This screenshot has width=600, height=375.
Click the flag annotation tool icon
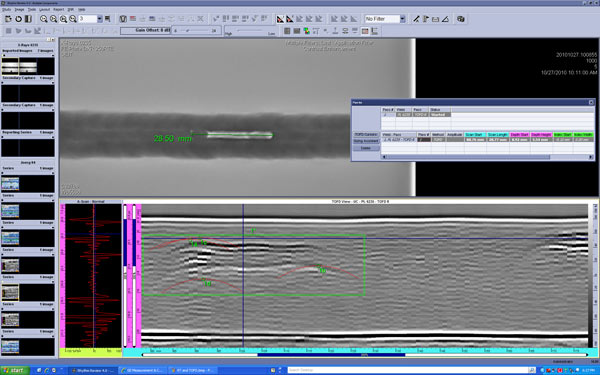(x=426, y=19)
